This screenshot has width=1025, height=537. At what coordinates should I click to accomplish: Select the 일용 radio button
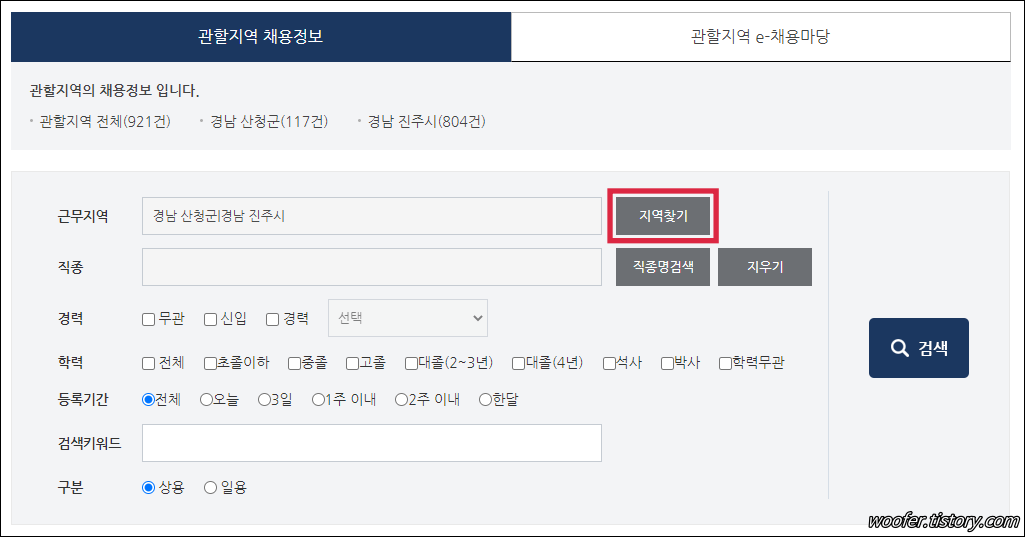point(210,487)
